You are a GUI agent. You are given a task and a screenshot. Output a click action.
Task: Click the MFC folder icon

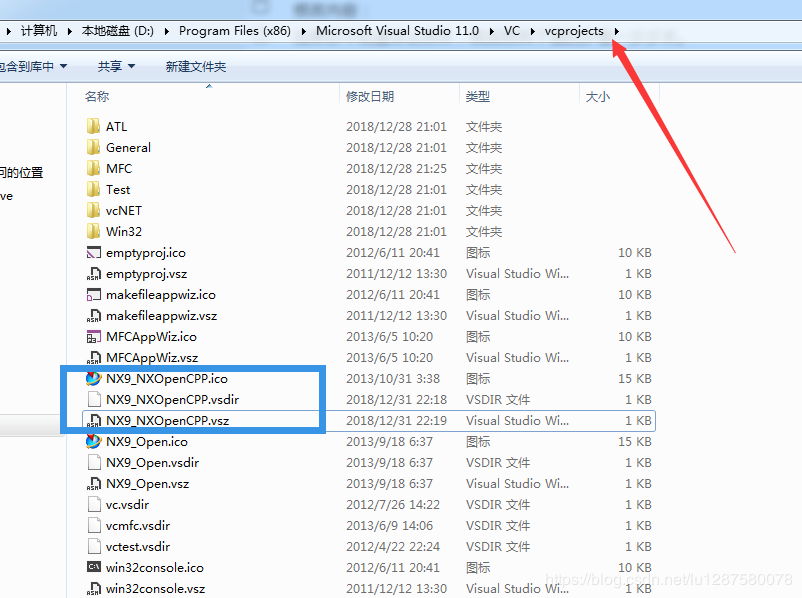[x=94, y=168]
